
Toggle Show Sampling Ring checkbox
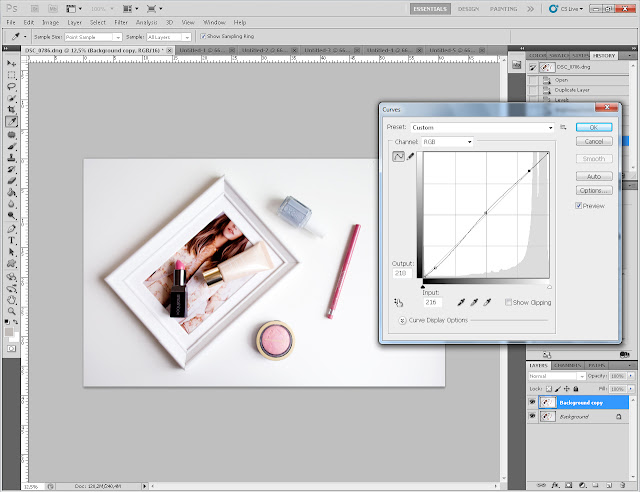(203, 36)
